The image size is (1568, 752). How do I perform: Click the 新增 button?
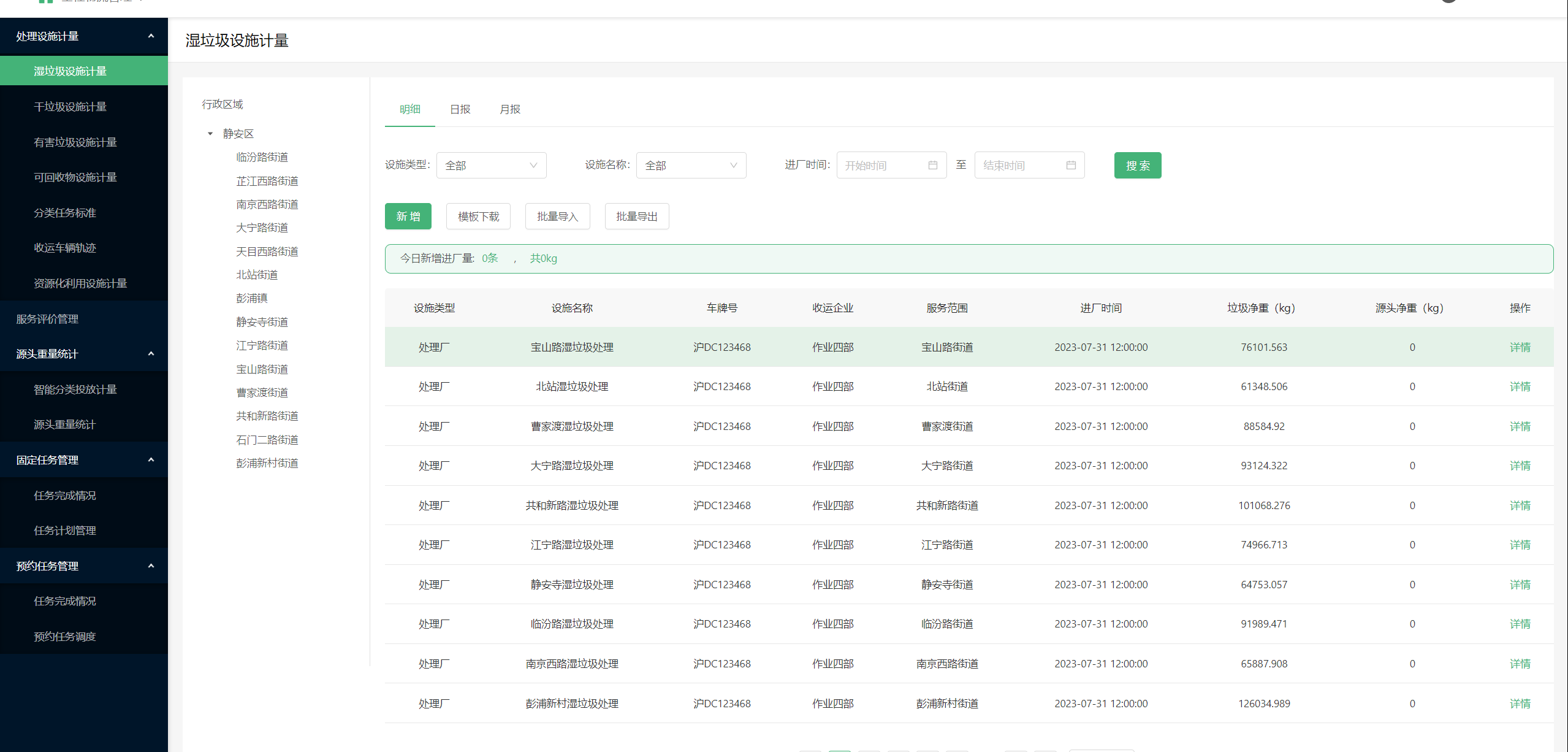pyautogui.click(x=408, y=217)
